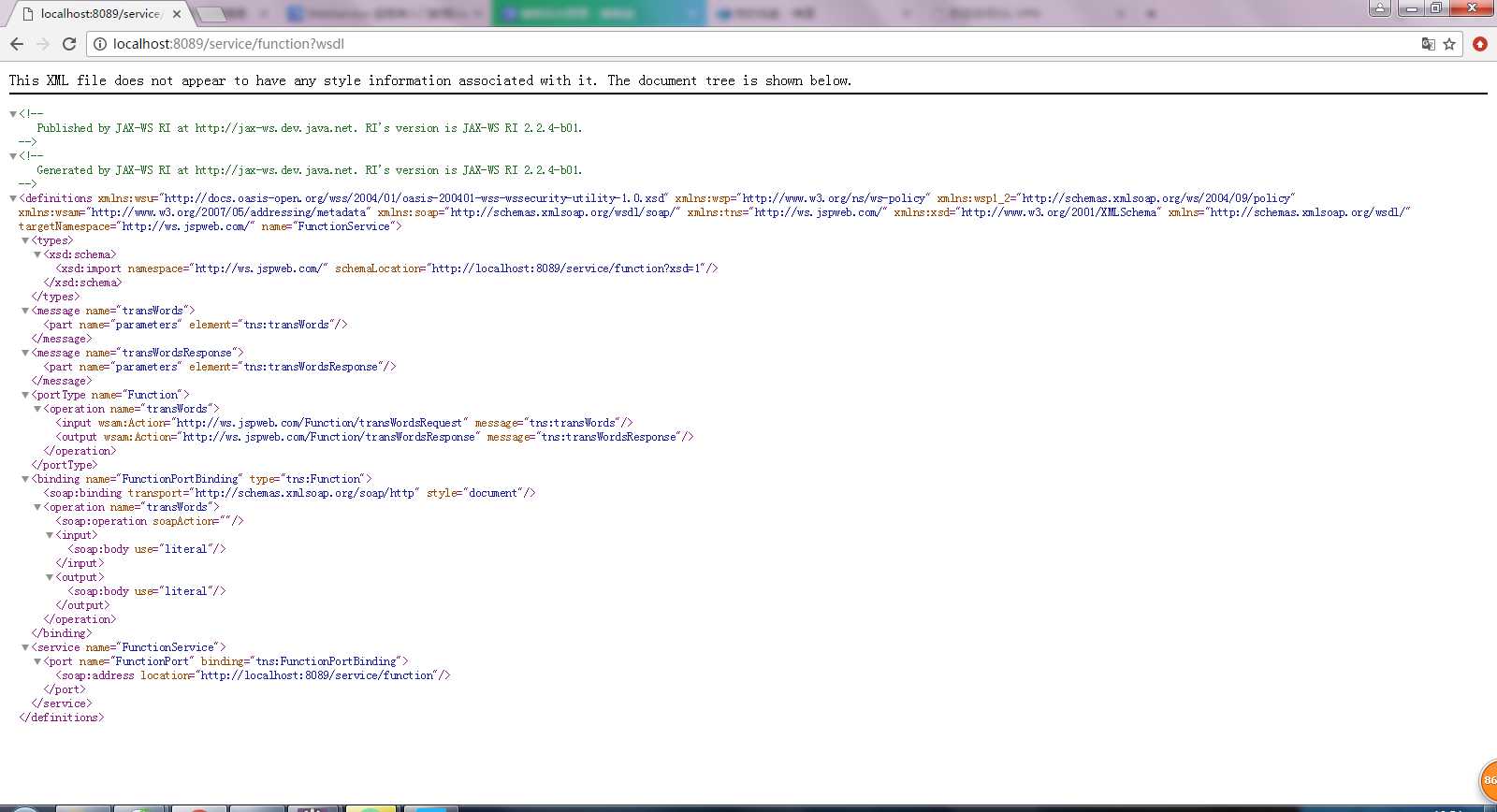Bookmark this page with the star icon

[1449, 44]
